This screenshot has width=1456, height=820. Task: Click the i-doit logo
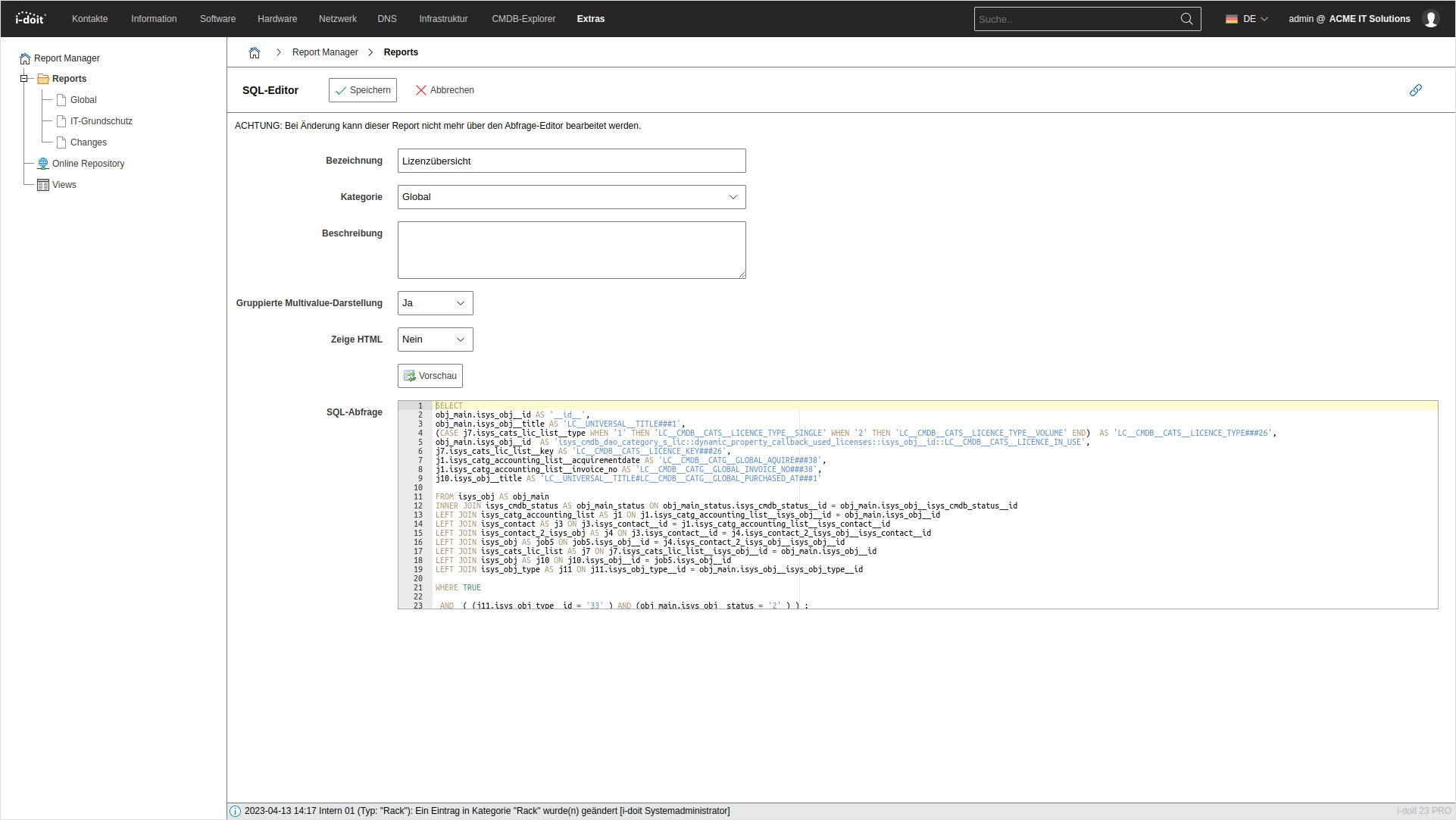click(x=31, y=18)
